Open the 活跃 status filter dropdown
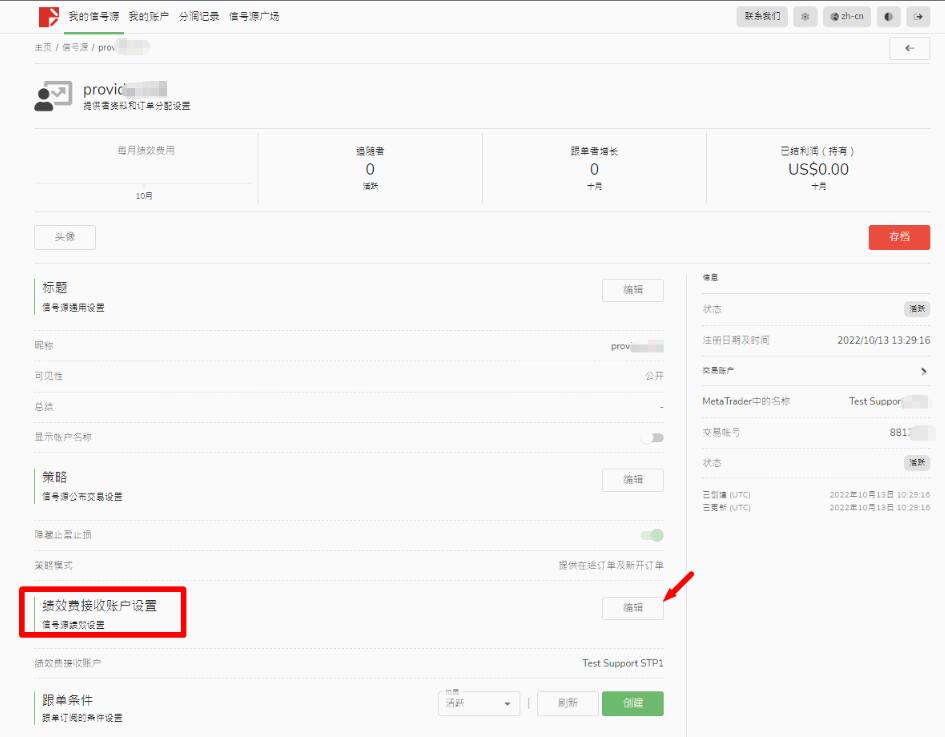Screen dimensions: 945x737 pos(479,704)
